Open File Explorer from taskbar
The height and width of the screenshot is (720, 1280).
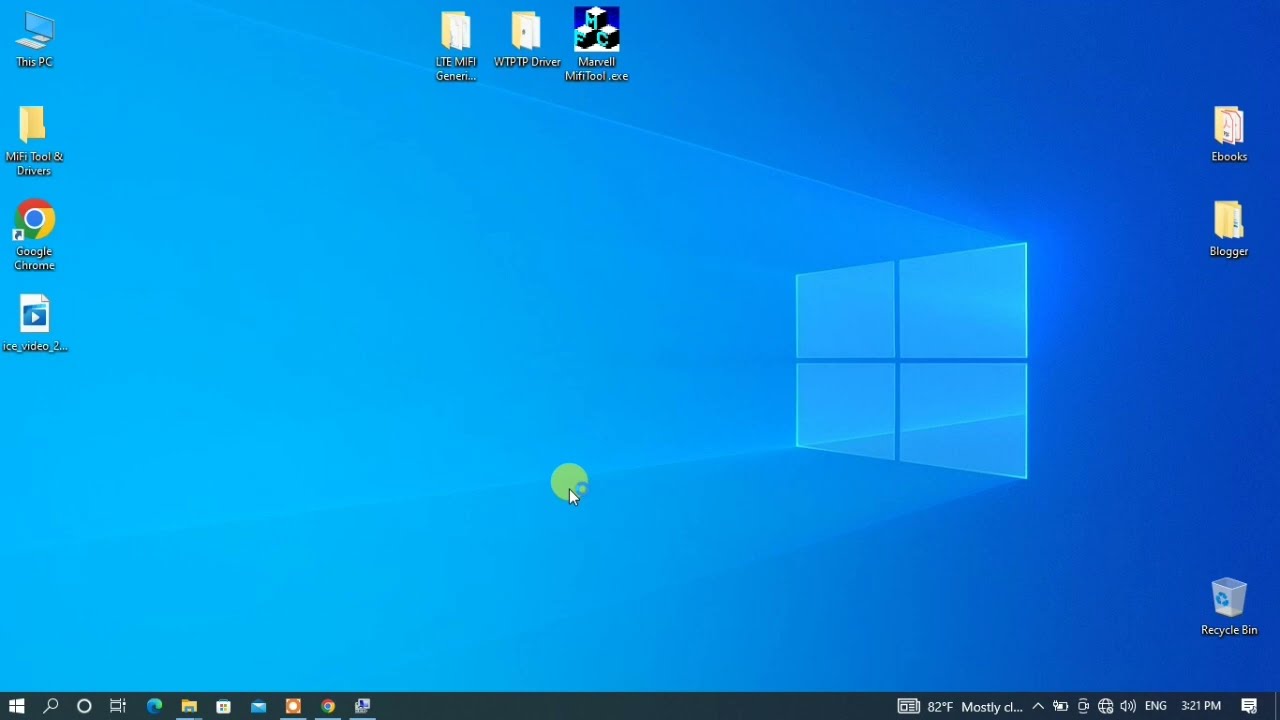pos(189,706)
